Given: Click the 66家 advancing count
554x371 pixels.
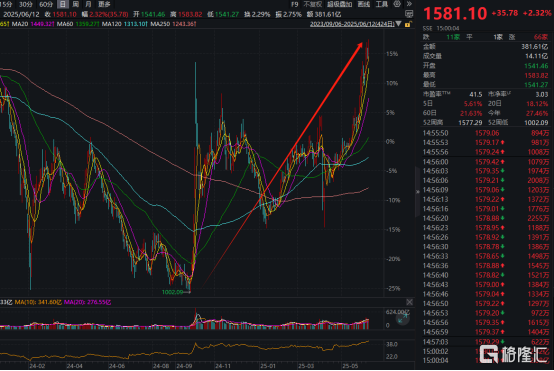Looking at the screenshot, I should pos(541,37).
